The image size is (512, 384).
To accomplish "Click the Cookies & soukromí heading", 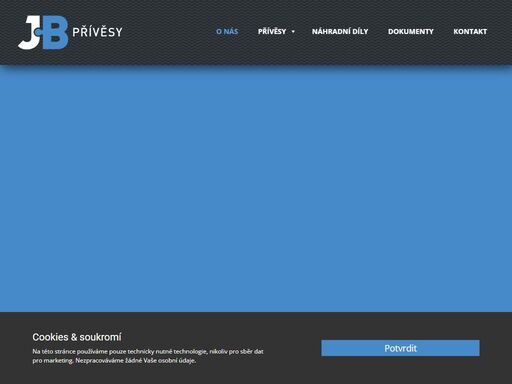I will point(77,337).
